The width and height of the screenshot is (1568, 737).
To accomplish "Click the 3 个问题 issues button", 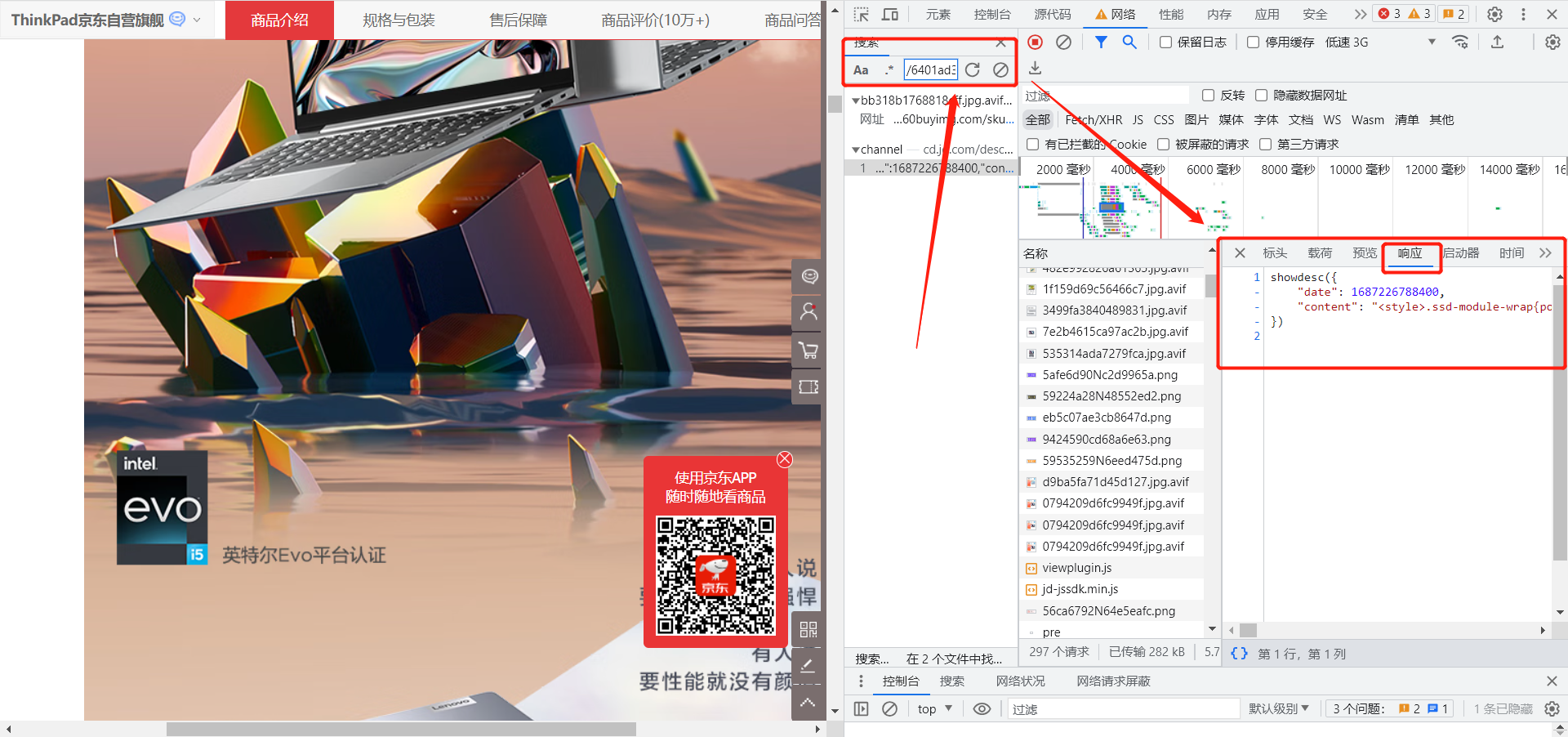I will [1390, 708].
